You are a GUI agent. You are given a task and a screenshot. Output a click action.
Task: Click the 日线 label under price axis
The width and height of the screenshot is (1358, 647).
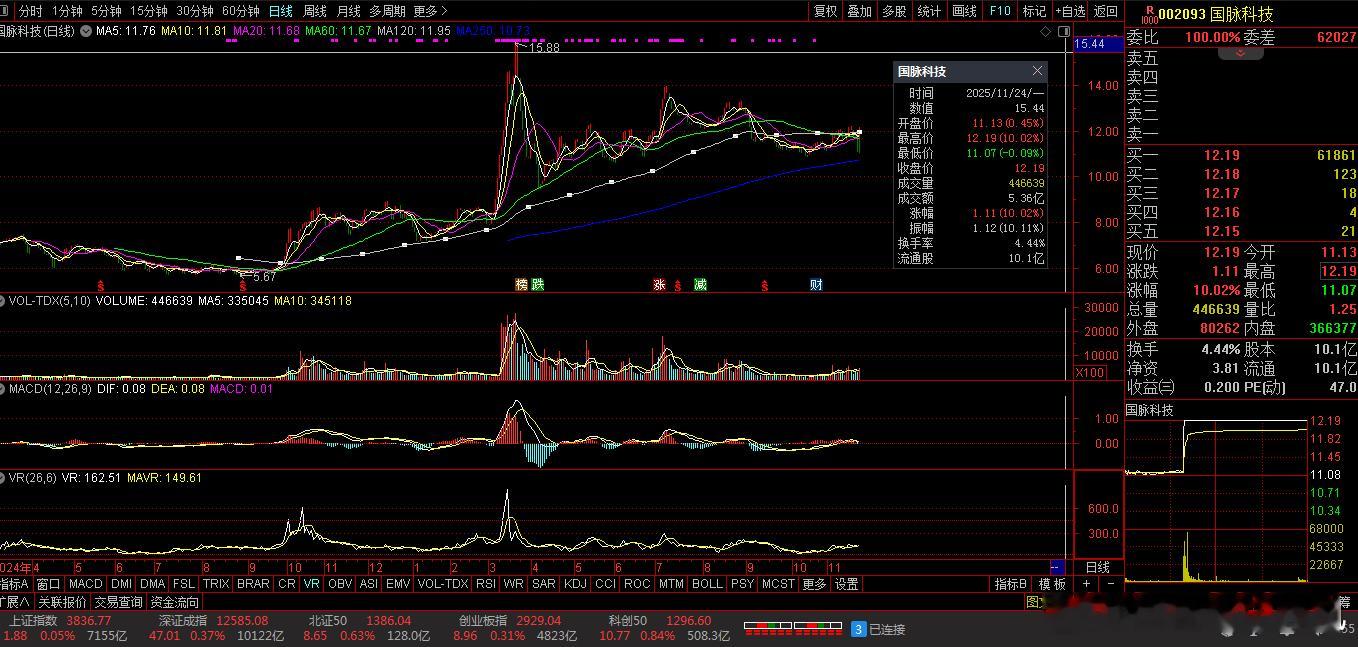coord(1097,567)
